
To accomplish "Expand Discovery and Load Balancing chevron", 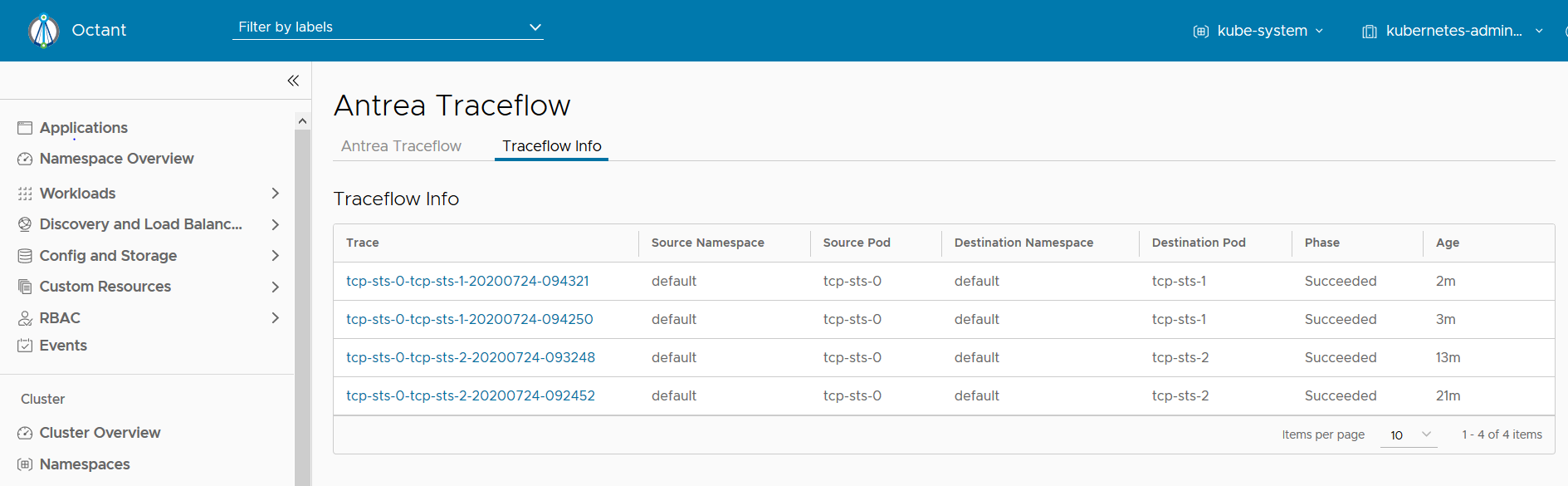I will click(x=276, y=224).
